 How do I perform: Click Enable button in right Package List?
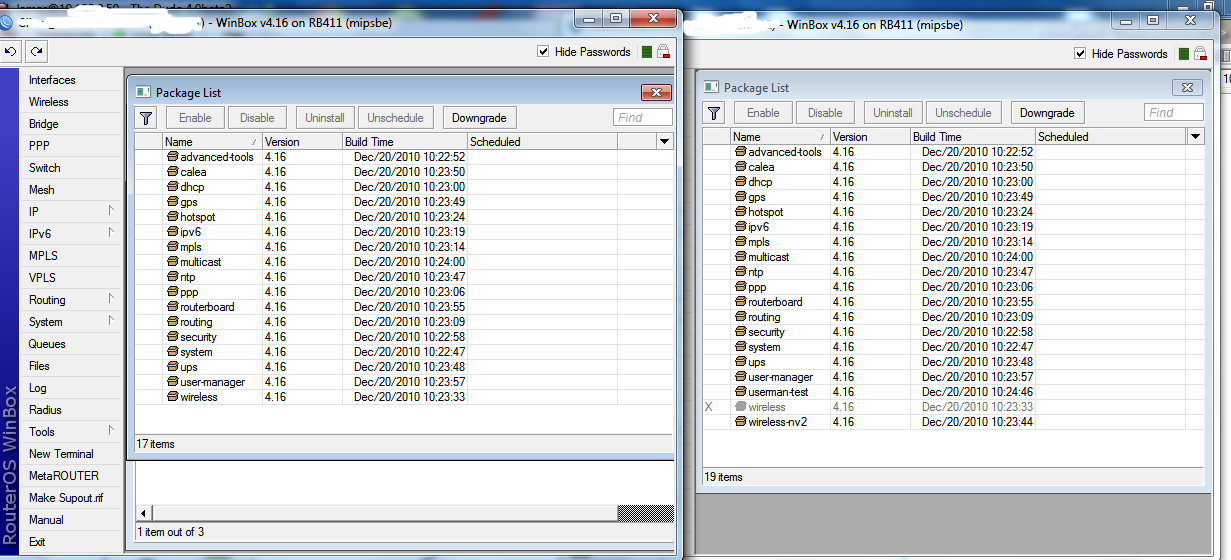coord(763,113)
